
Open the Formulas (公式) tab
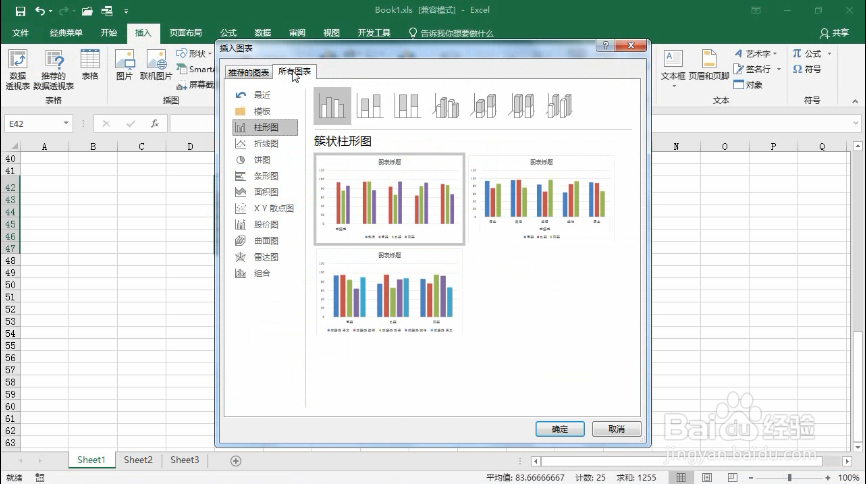pyautogui.click(x=228, y=33)
